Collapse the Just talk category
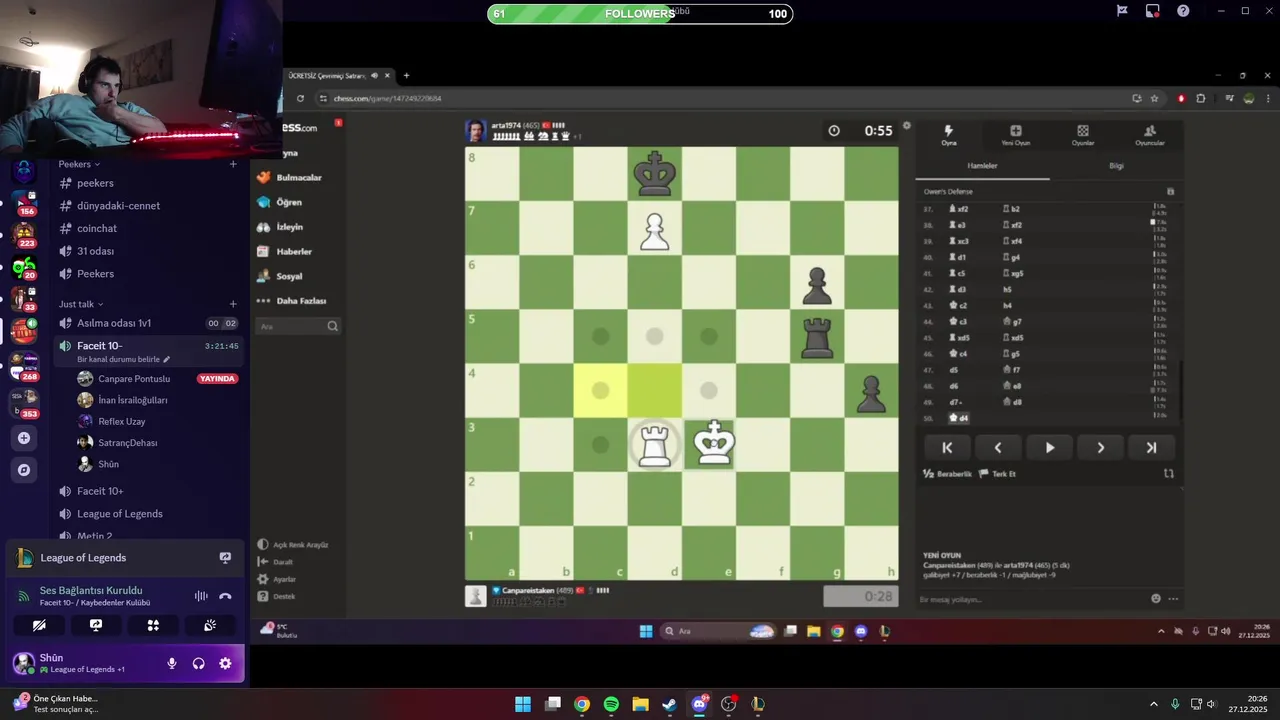Viewport: 1280px width, 720px height. 80,304
